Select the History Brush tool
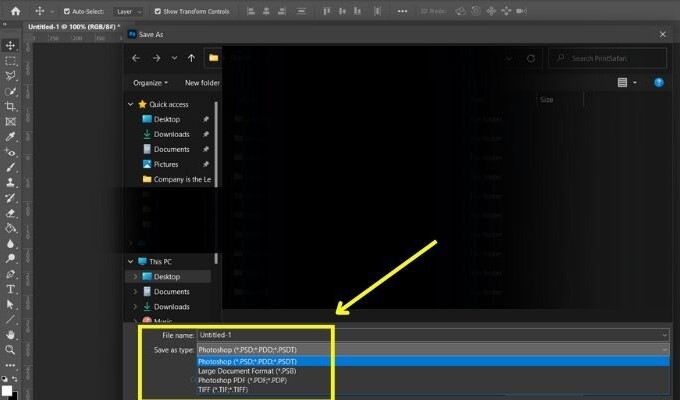 [10, 198]
